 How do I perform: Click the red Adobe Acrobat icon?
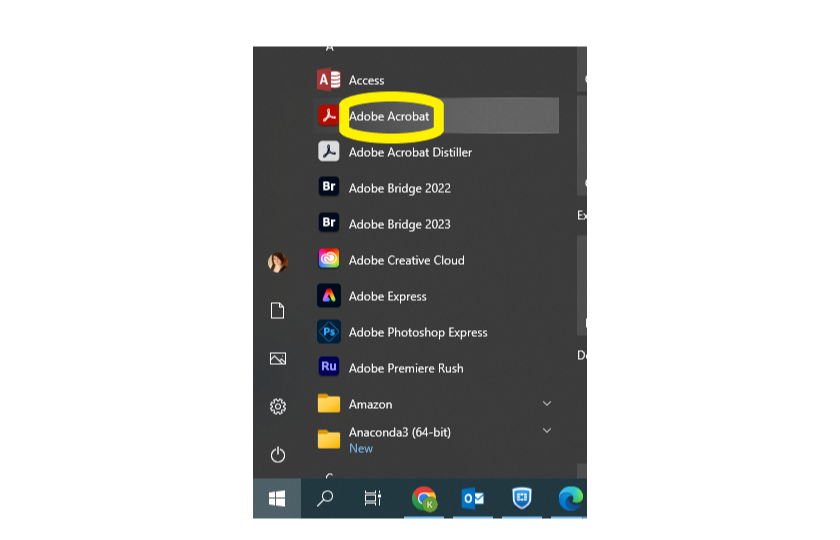click(x=328, y=115)
